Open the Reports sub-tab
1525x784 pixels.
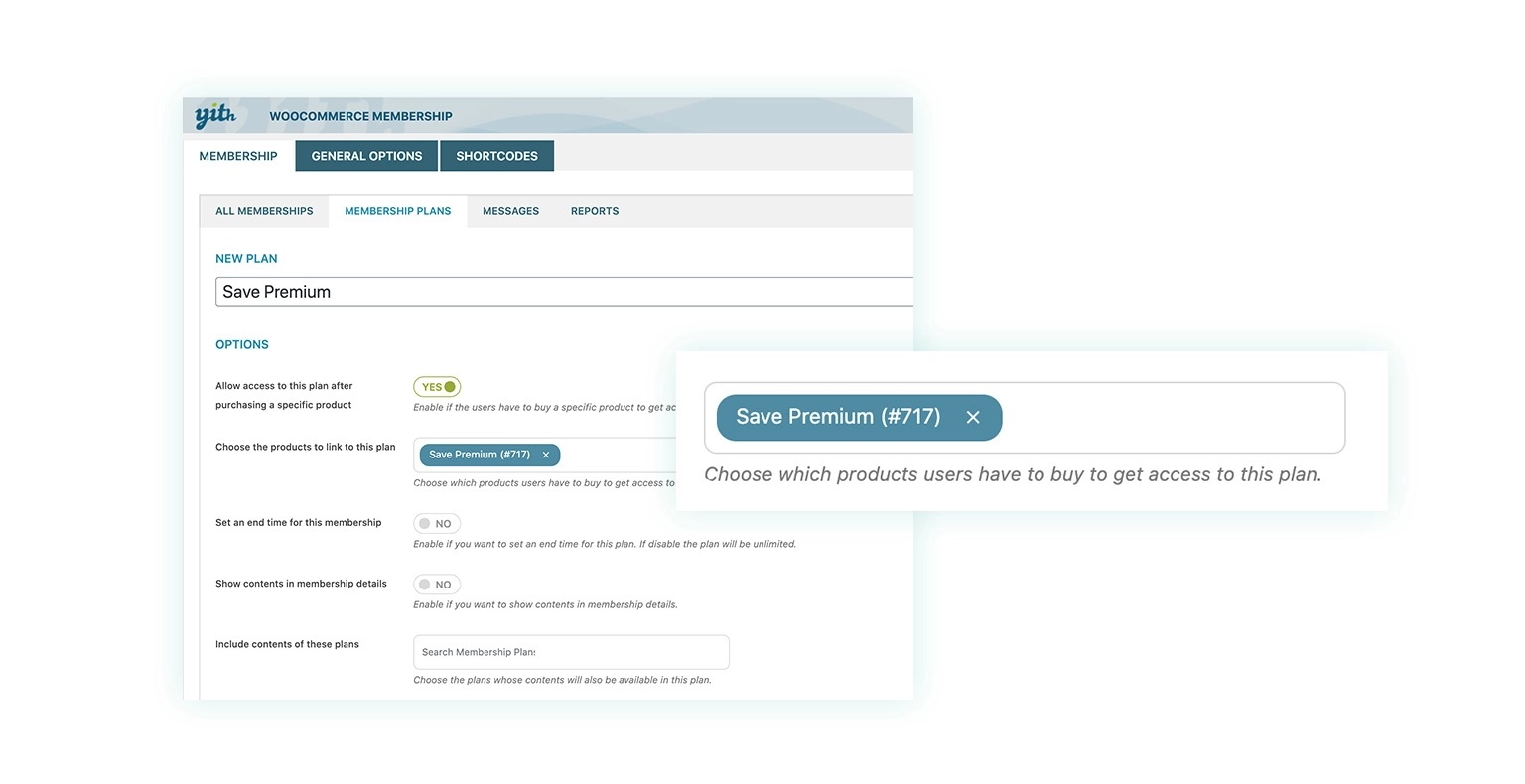(595, 211)
